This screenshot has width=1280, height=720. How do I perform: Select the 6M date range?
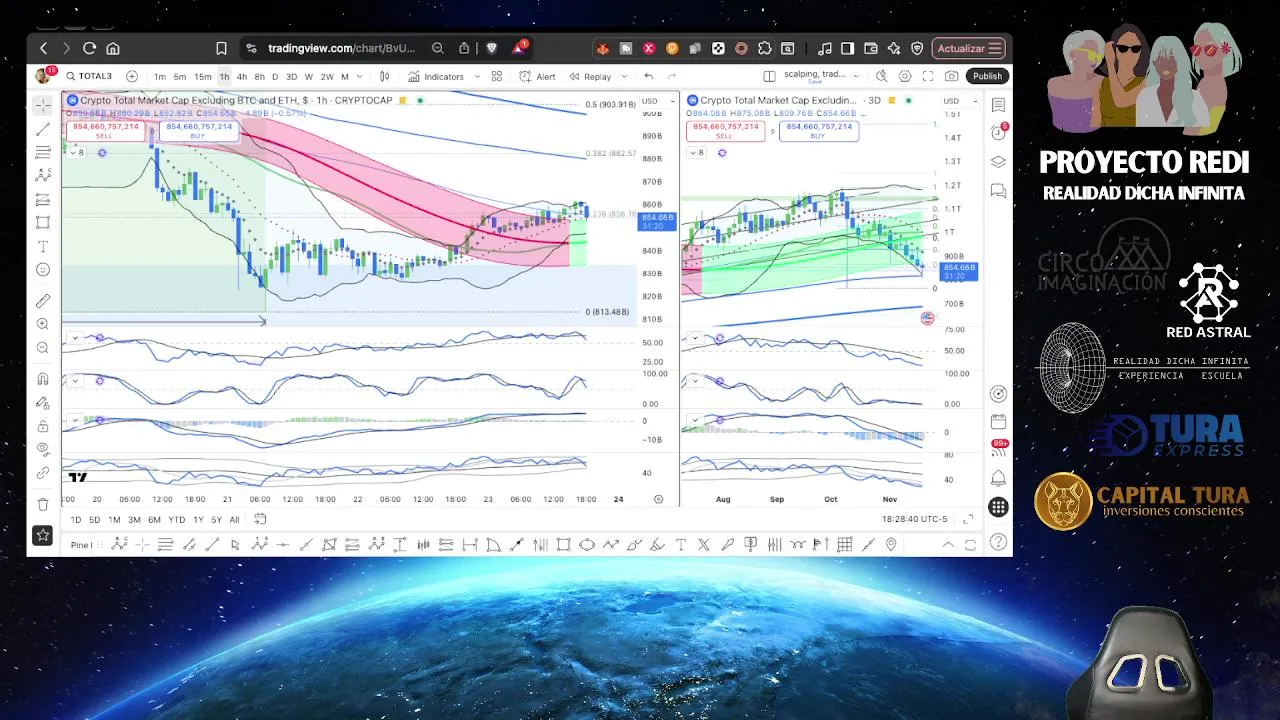tap(154, 519)
